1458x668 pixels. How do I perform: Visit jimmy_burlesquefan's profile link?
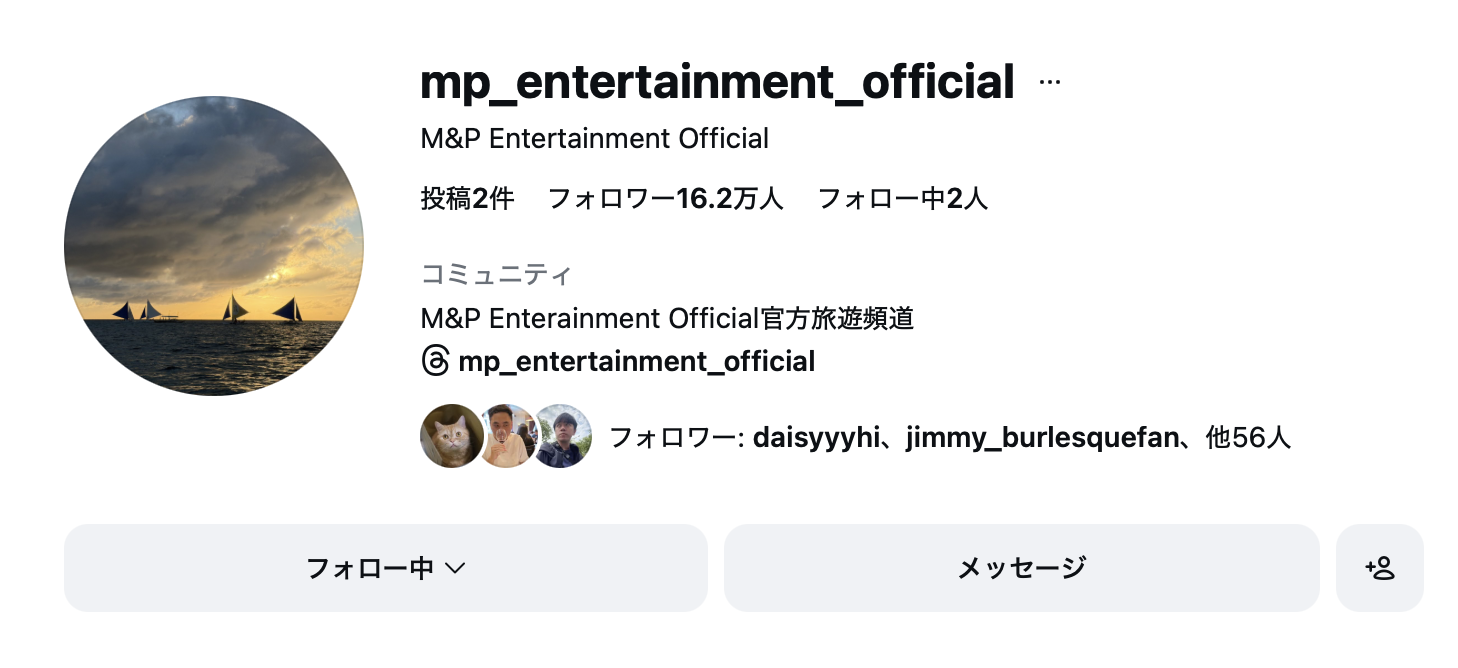(1042, 437)
